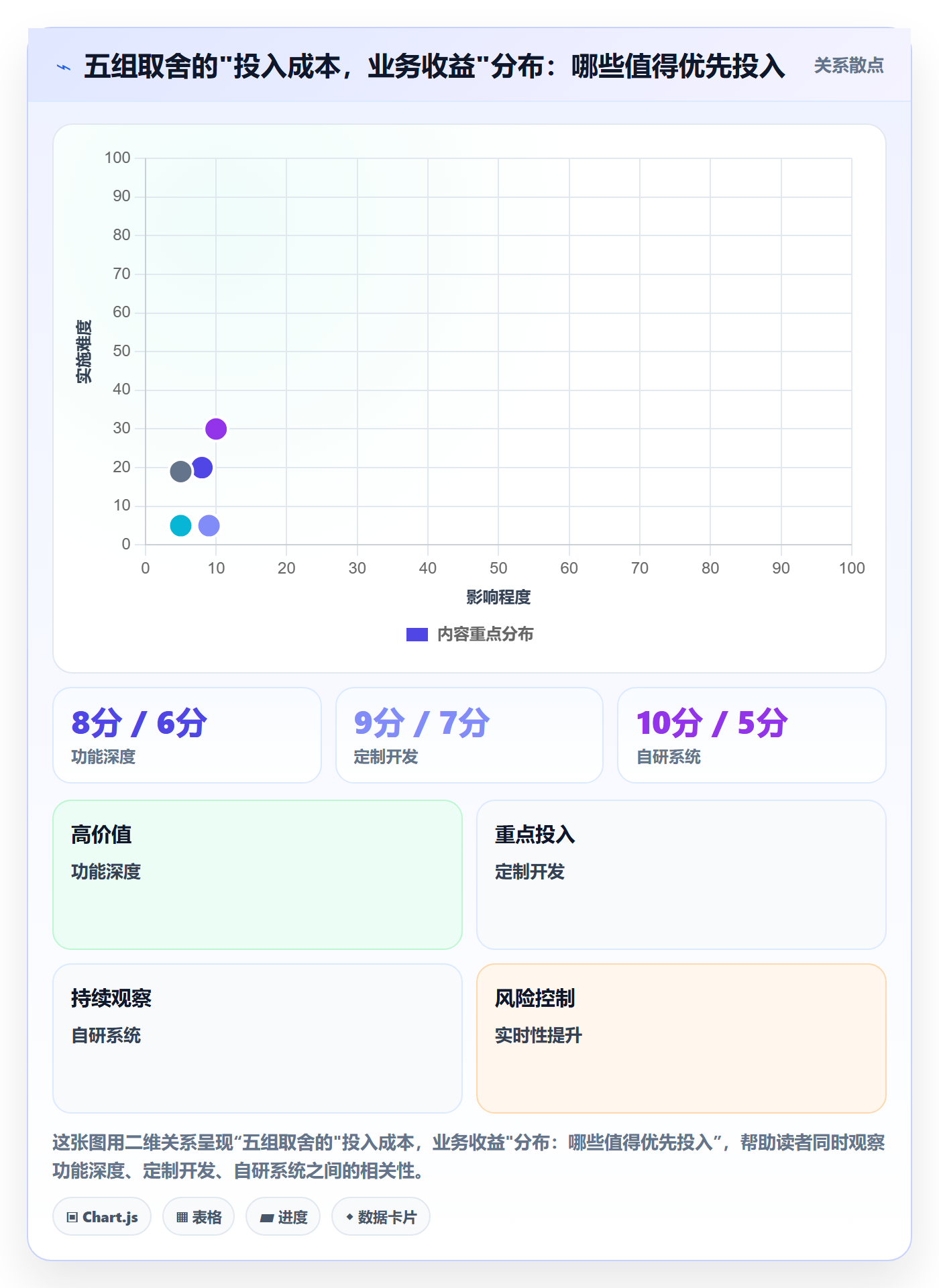Click the description paragraph starting with 这张图用二维关系
The image size is (939, 1288).
469,1157
